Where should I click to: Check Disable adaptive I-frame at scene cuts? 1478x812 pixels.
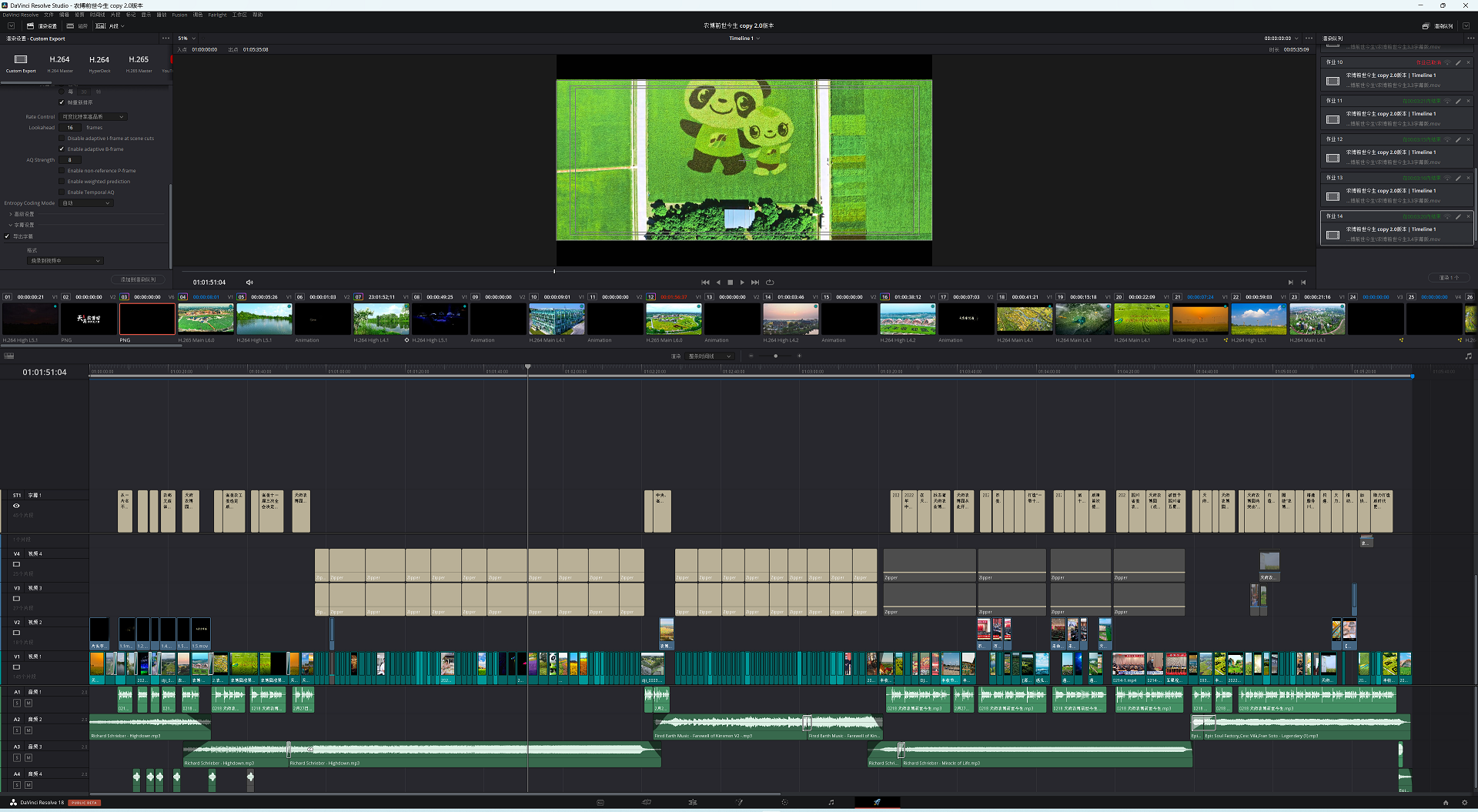click(x=62, y=139)
